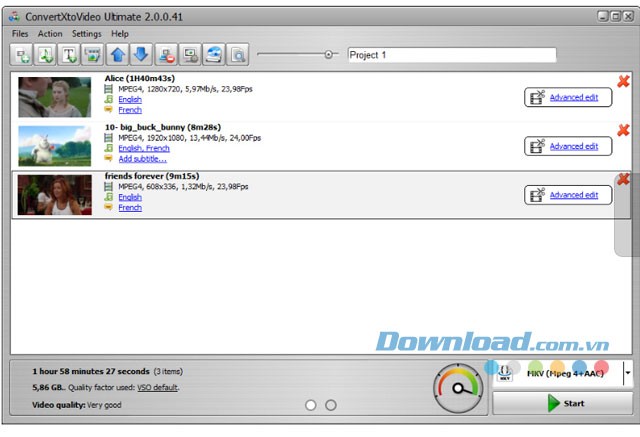640x437 pixels.
Task: Click the audio note icon in big_buck_bunny row
Action: pos(108,148)
